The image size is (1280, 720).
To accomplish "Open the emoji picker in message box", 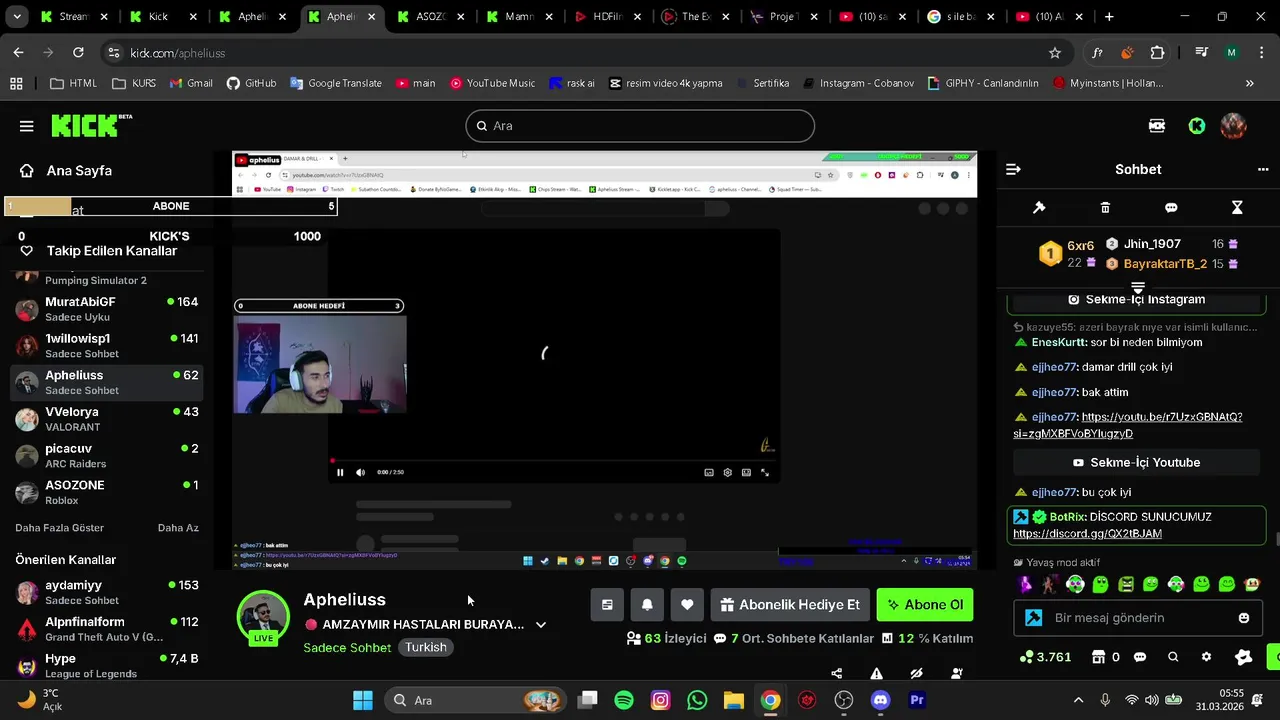I will point(1244,618).
